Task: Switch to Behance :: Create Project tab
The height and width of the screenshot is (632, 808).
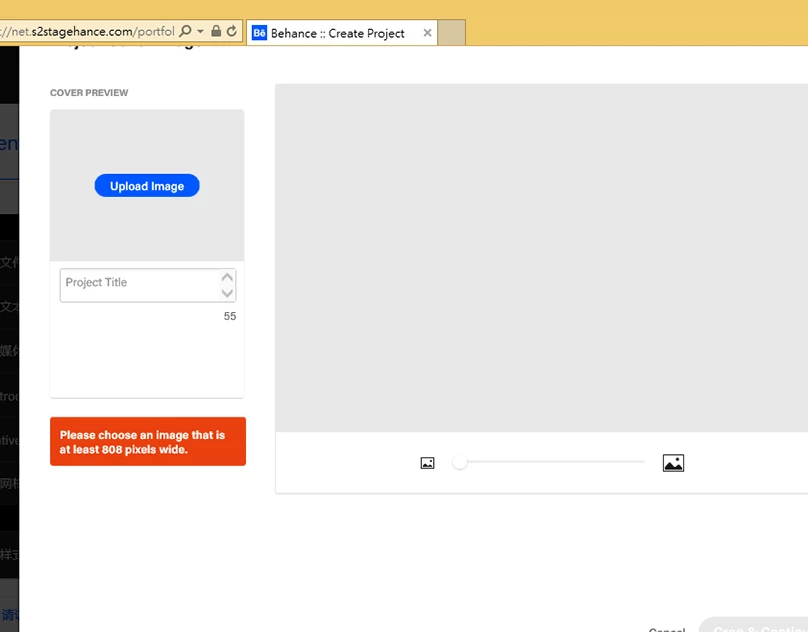Action: pos(337,33)
